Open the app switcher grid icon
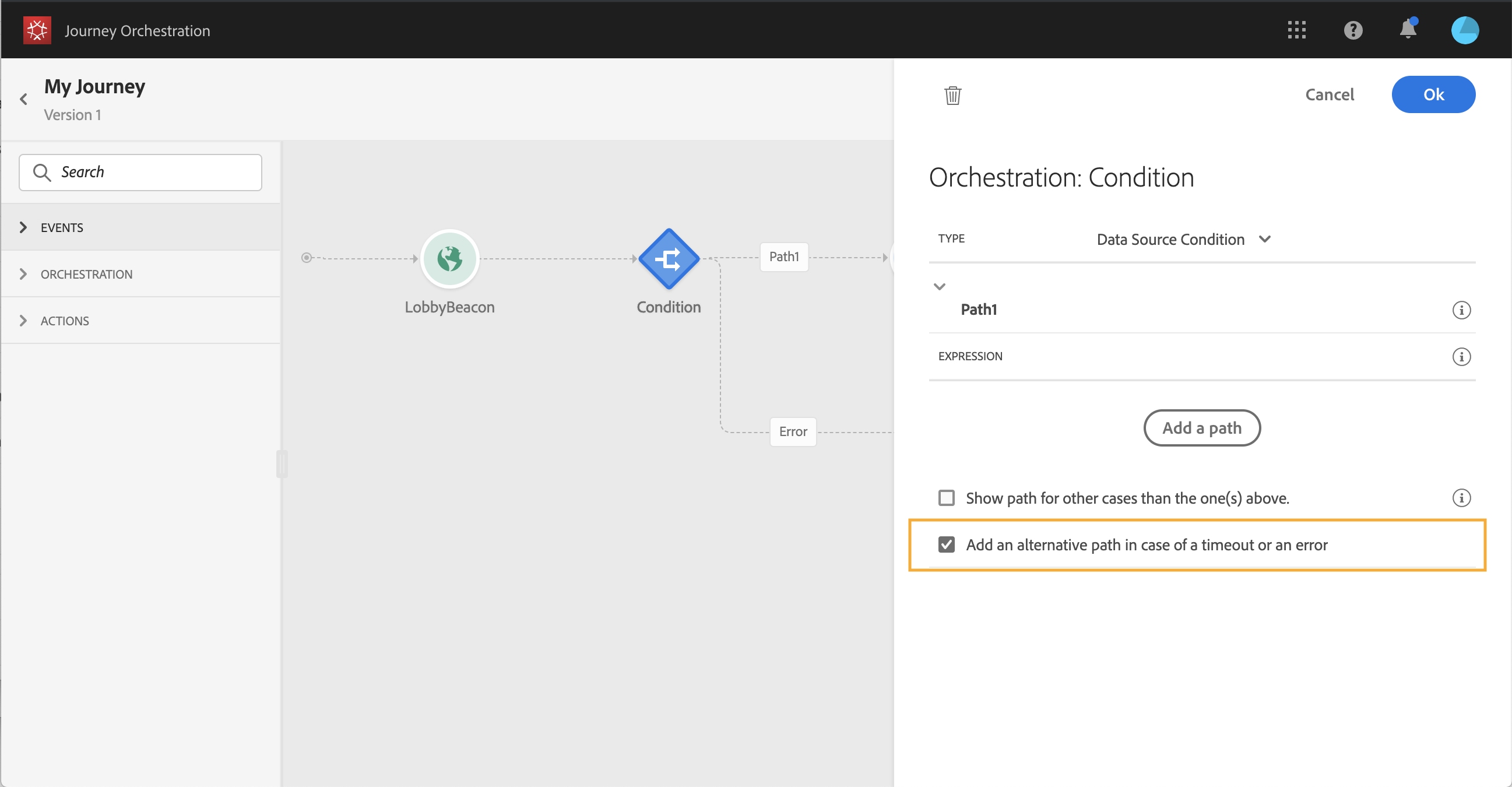Image resolution: width=1512 pixels, height=787 pixels. (x=1296, y=30)
